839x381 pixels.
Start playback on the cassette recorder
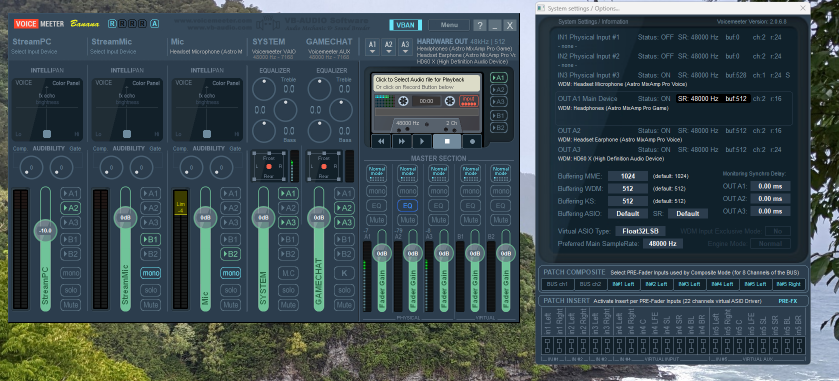tap(422, 141)
